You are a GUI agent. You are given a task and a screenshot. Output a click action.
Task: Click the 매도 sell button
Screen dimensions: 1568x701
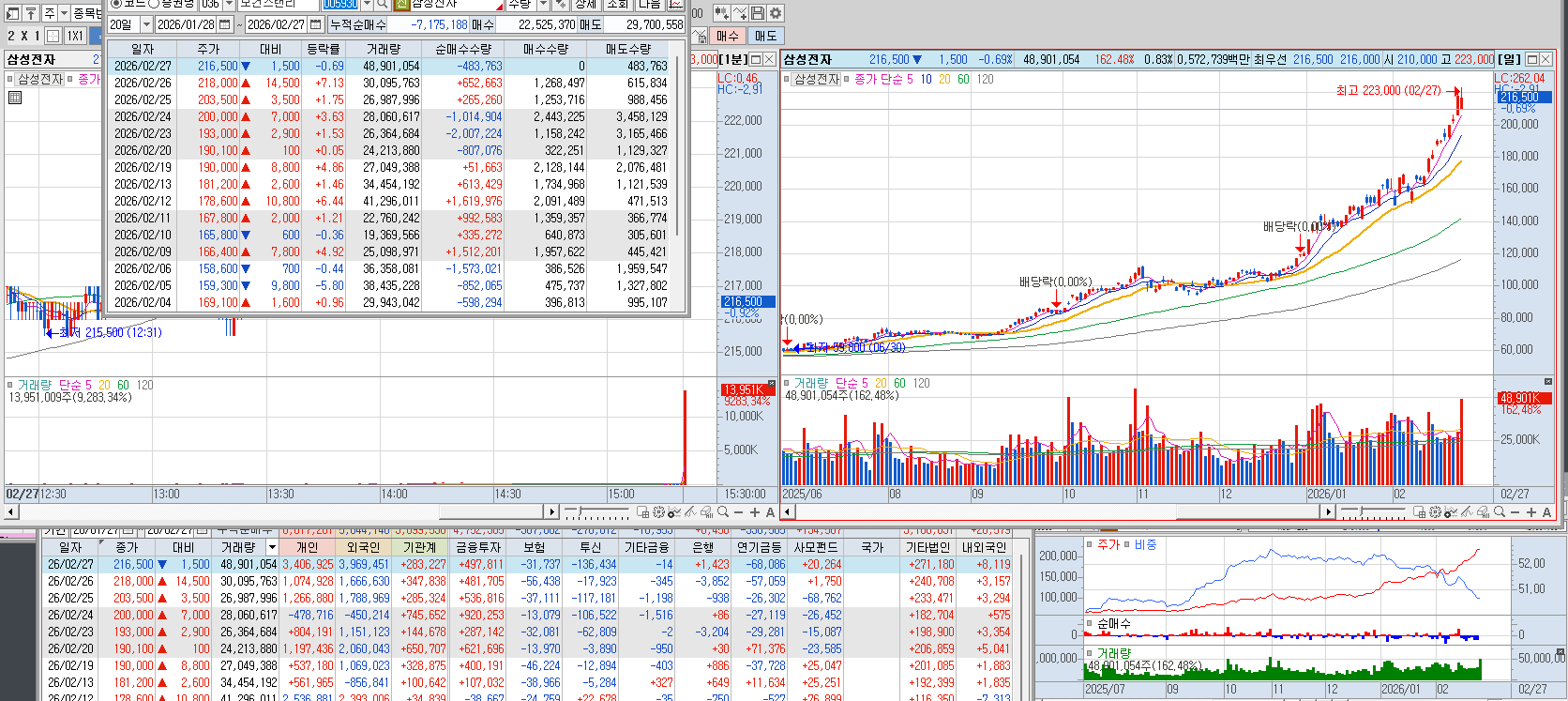766,36
